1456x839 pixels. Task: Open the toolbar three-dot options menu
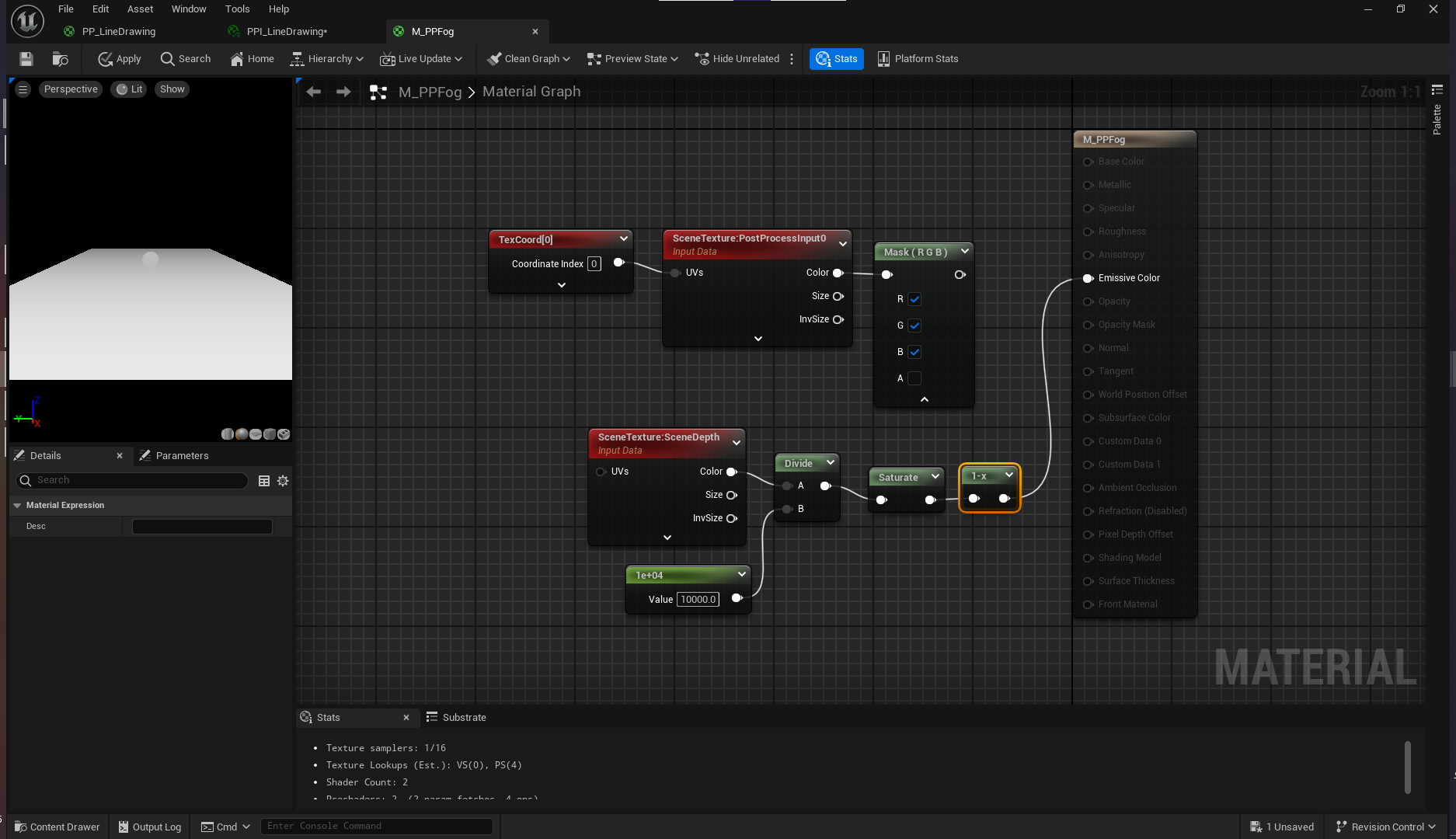tap(792, 59)
